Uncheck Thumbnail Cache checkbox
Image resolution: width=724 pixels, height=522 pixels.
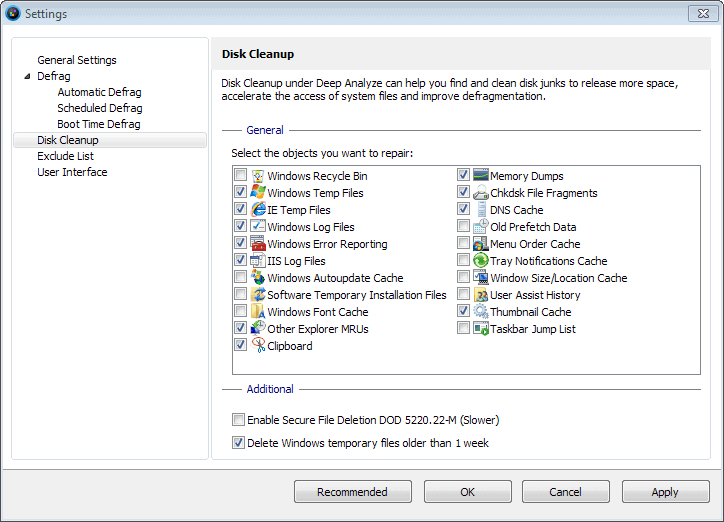click(x=463, y=311)
